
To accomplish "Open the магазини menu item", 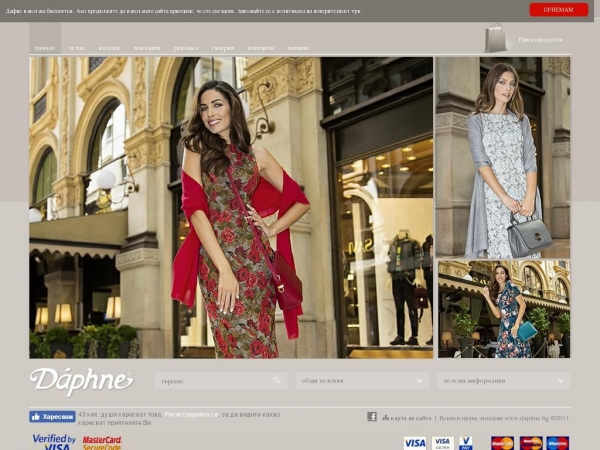I will 147,48.
